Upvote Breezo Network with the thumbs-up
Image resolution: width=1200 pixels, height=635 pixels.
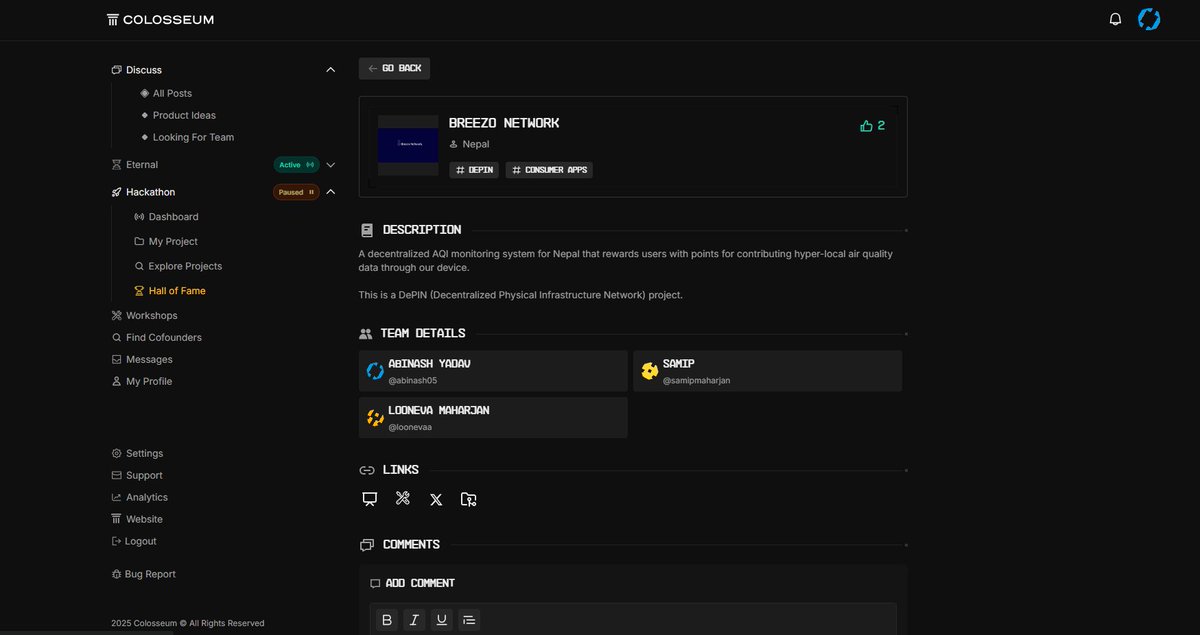tap(866, 126)
